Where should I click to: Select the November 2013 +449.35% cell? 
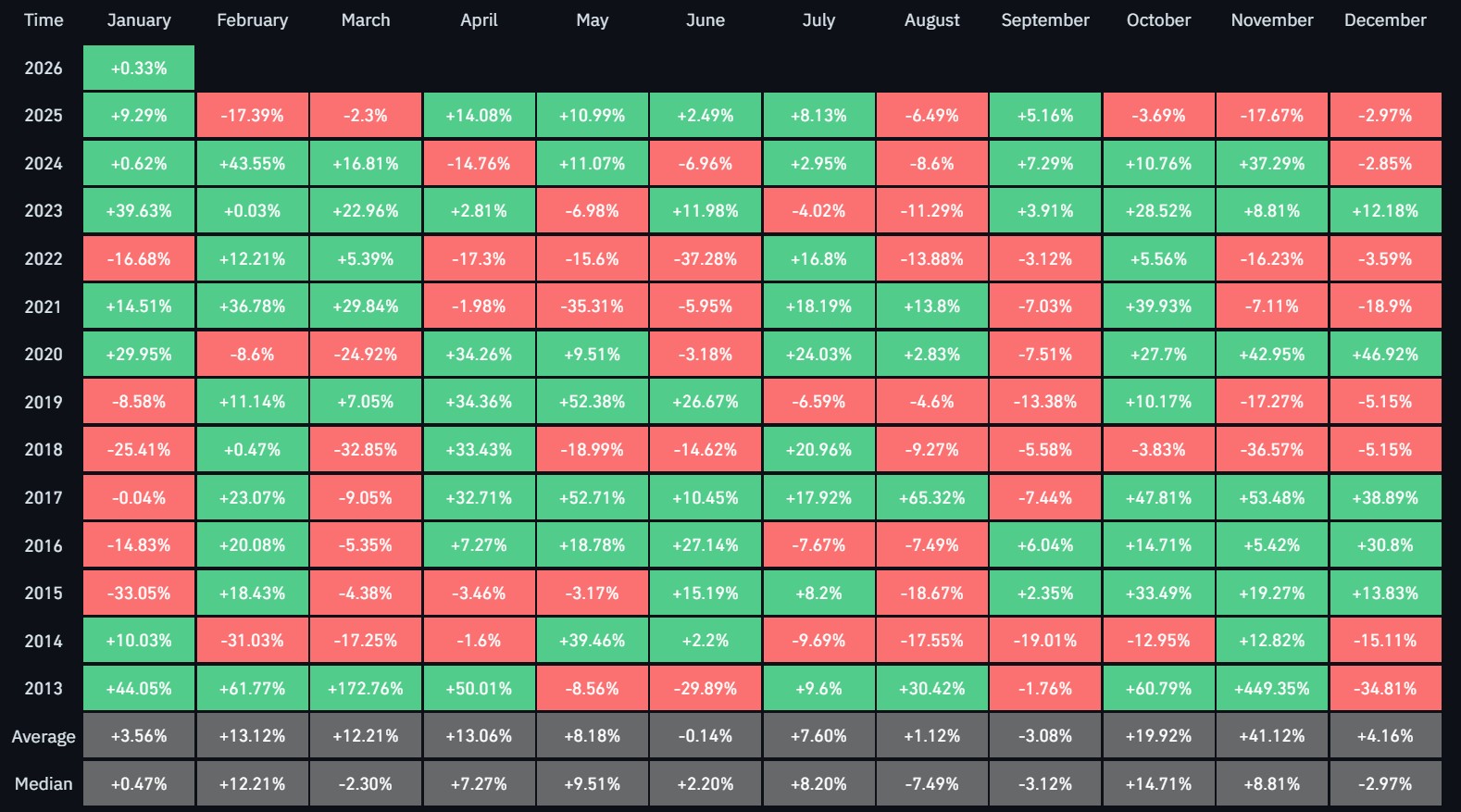pyautogui.click(x=1271, y=689)
